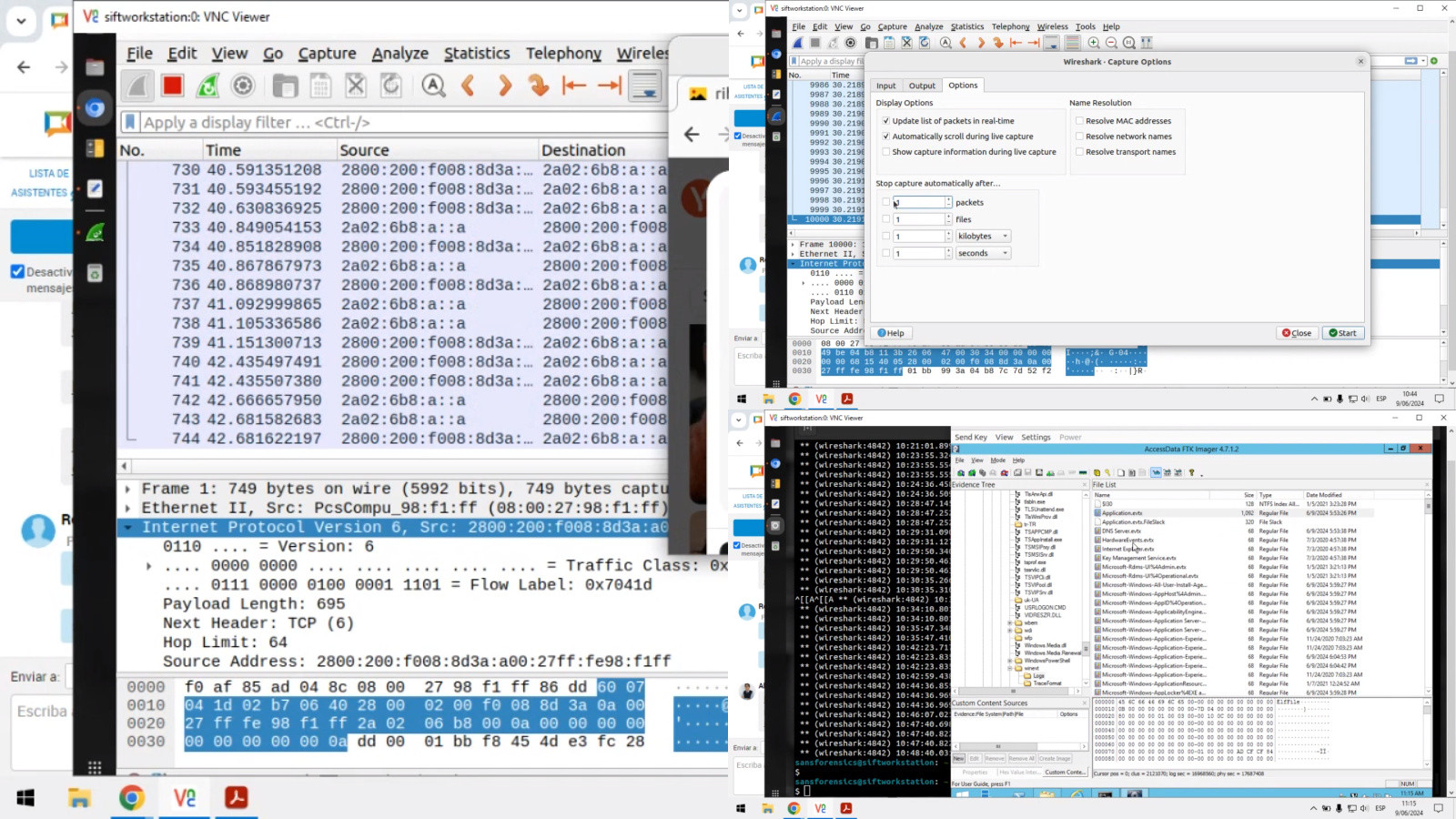This screenshot has width=1456, height=819.
Task: Click Start in Capture Options dialog
Action: pyautogui.click(x=1342, y=333)
